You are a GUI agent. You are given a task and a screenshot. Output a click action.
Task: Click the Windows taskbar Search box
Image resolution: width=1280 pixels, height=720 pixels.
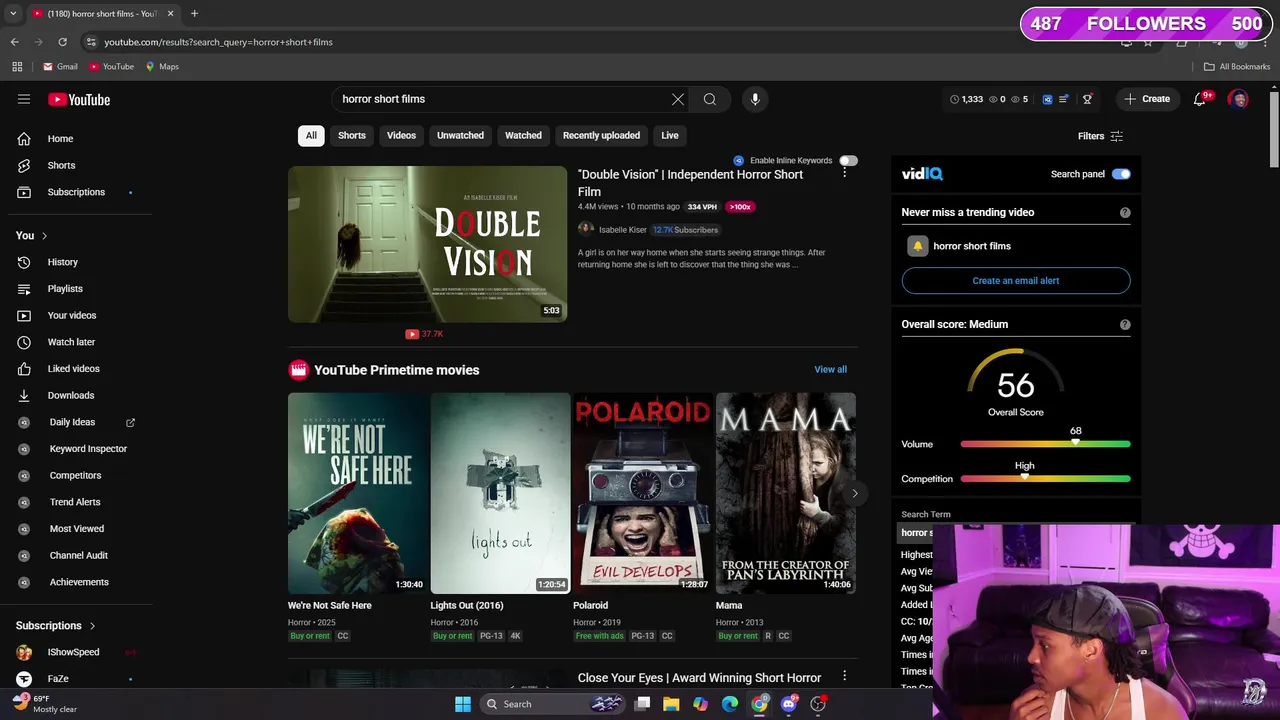click(552, 704)
